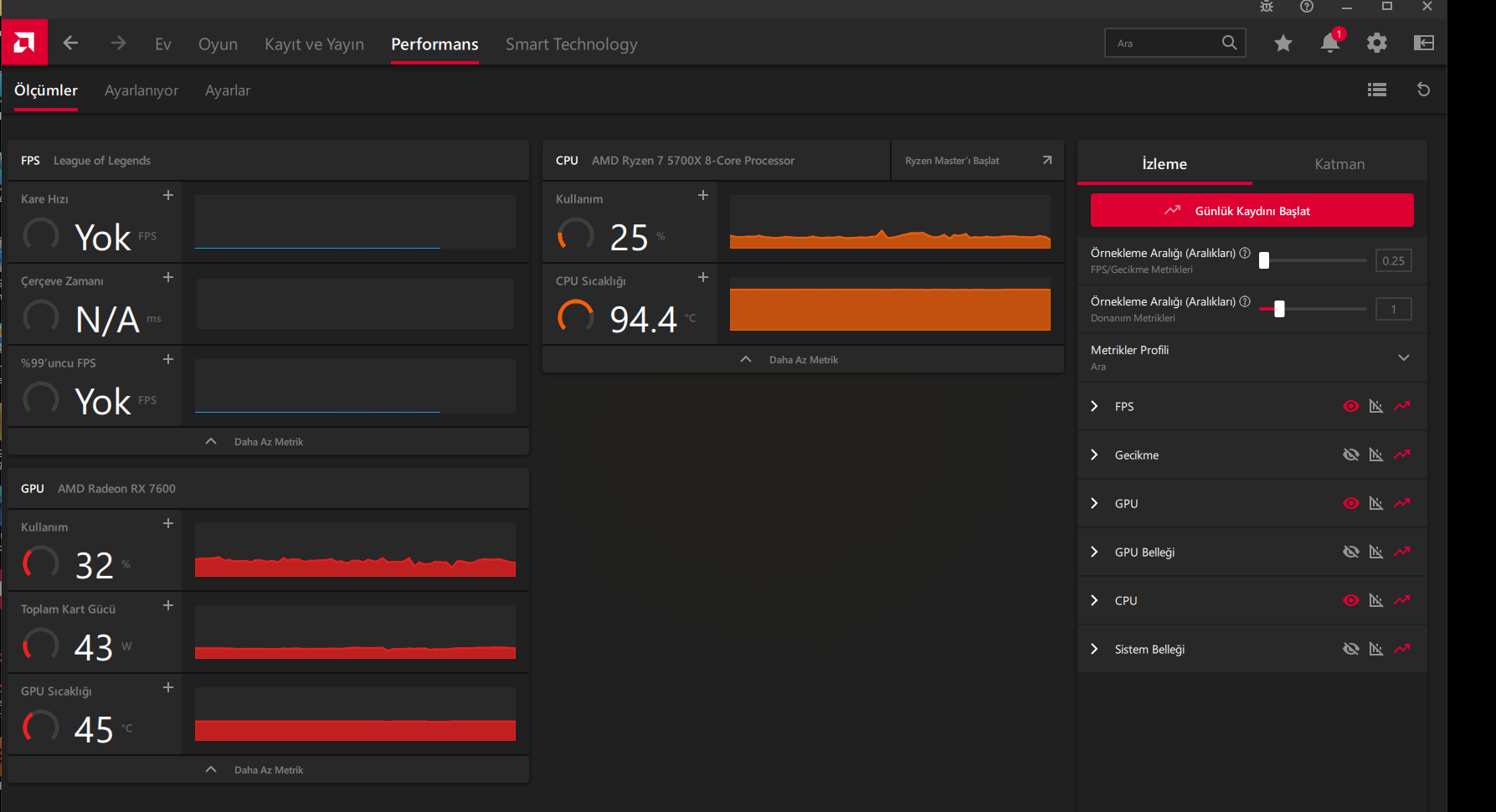1496x812 pixels.
Task: Click the 0.25 sampling interval field
Action: click(1393, 260)
